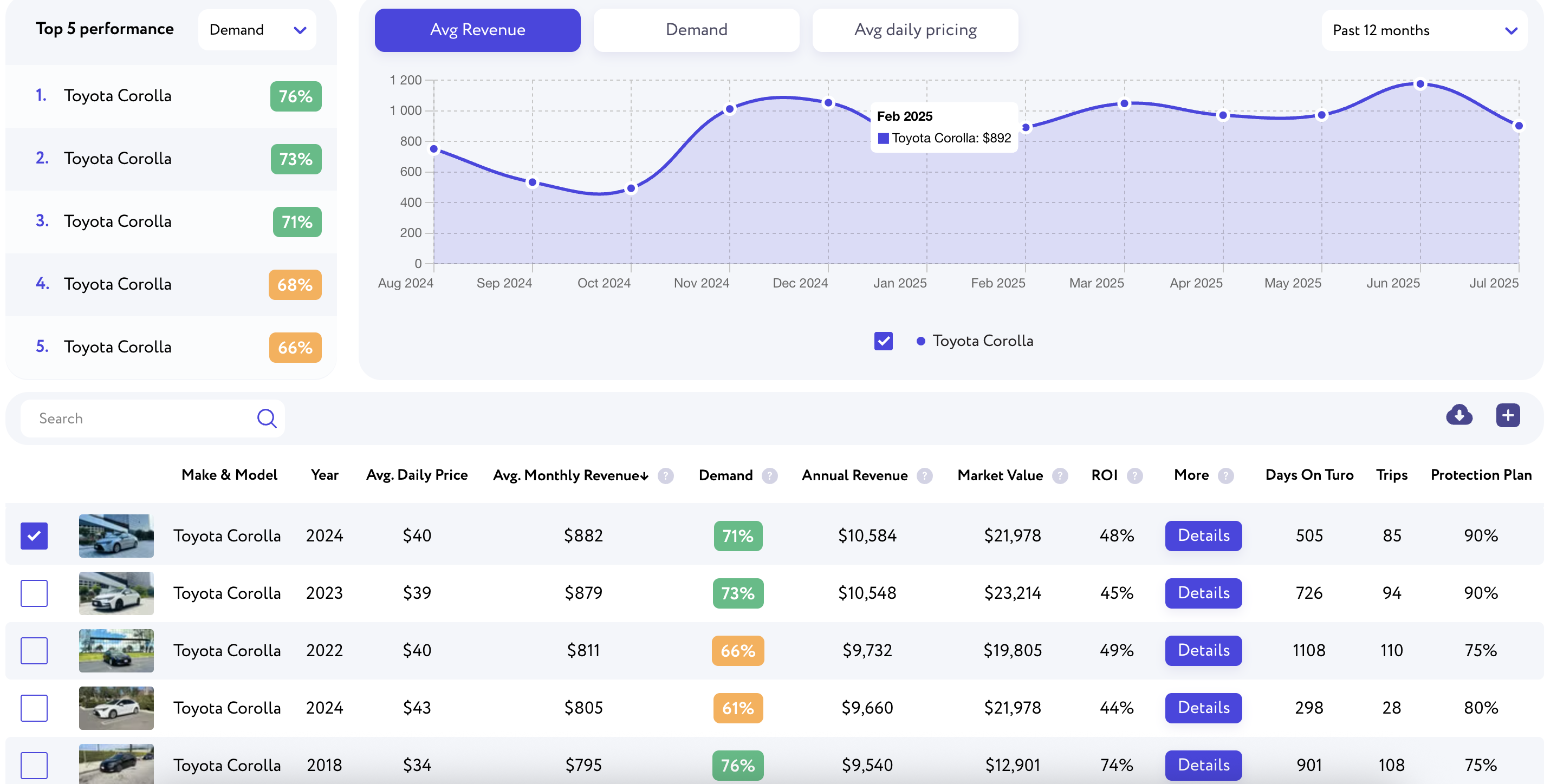Open help icon beside Market Value header
The width and height of the screenshot is (1544, 784).
point(1060,475)
